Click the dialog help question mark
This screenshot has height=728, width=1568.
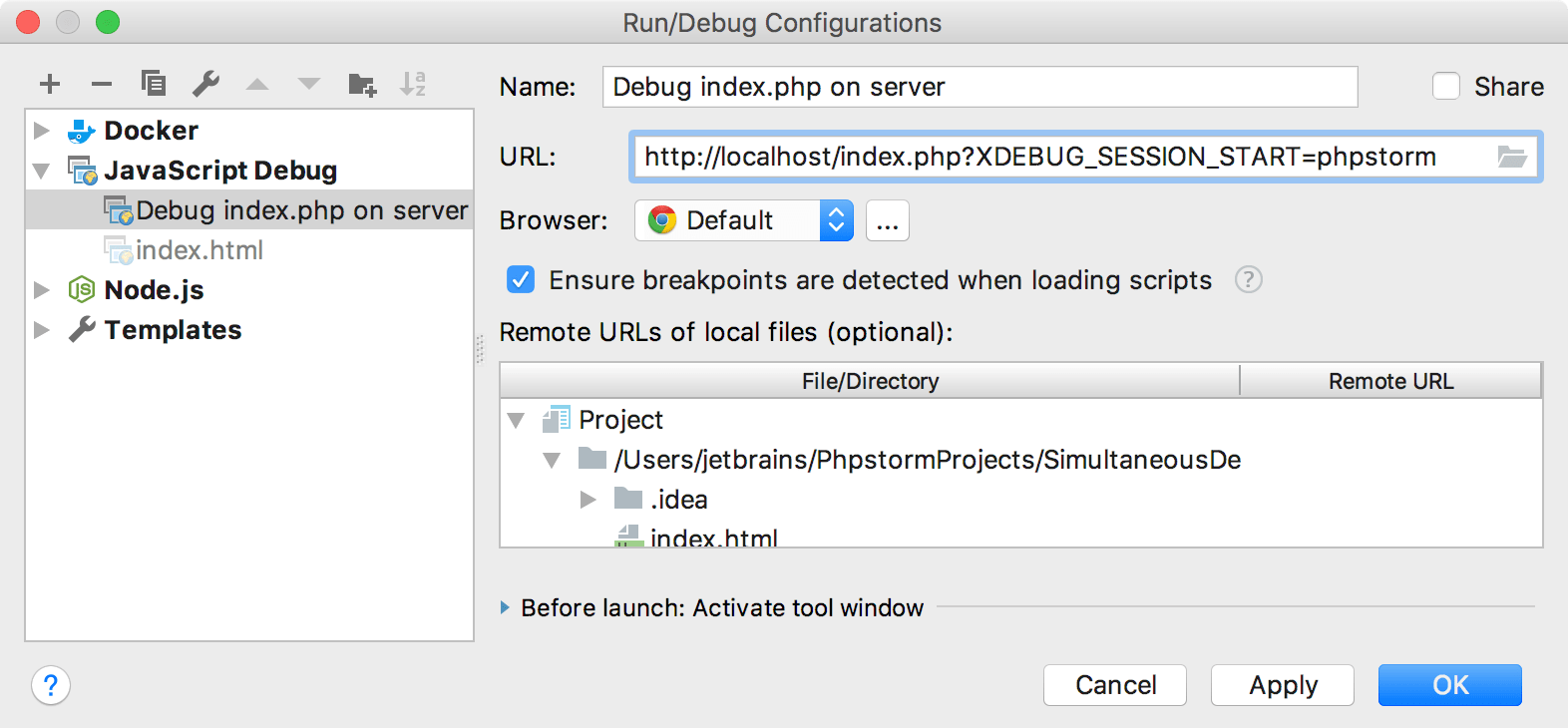(50, 685)
